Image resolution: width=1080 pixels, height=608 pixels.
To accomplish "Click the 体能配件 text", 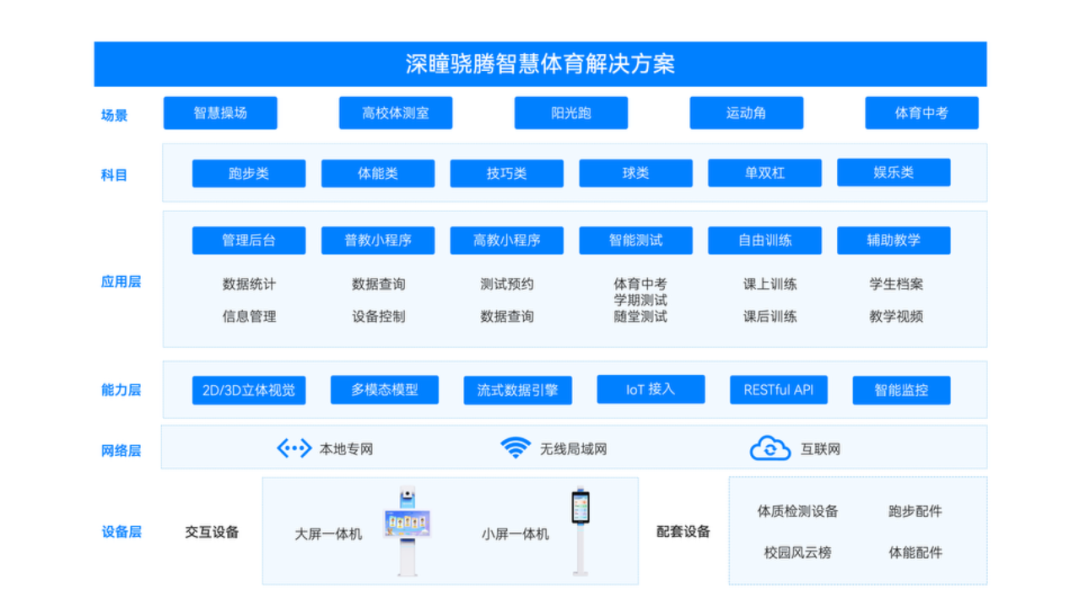I will click(x=915, y=552).
